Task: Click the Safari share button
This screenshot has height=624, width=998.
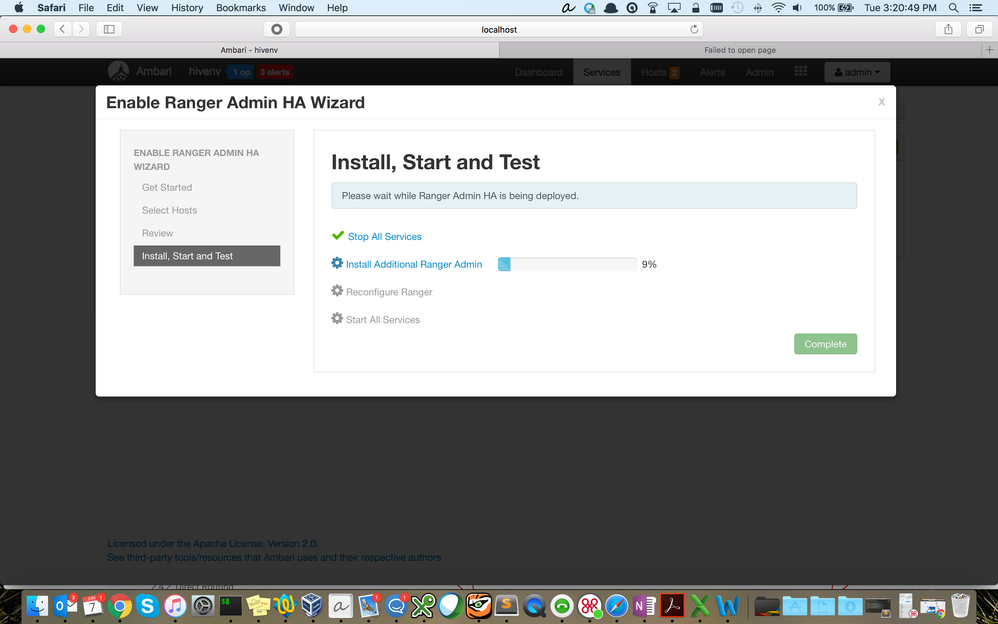Action: click(x=948, y=29)
